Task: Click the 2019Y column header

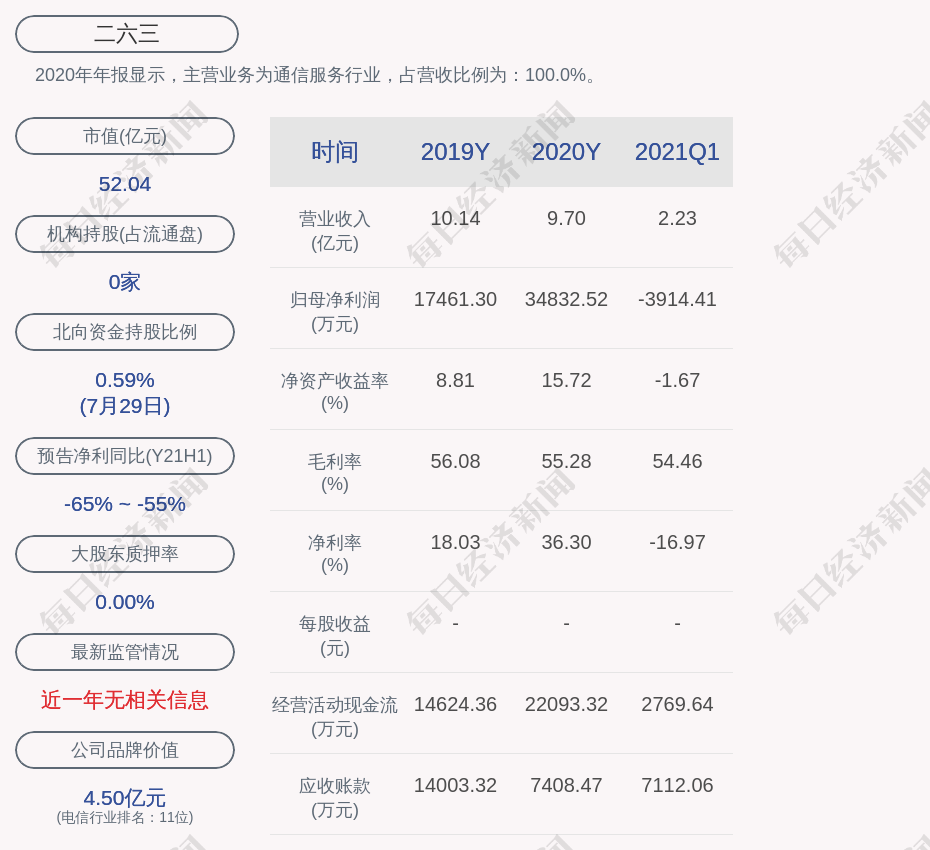Action: 455,152
